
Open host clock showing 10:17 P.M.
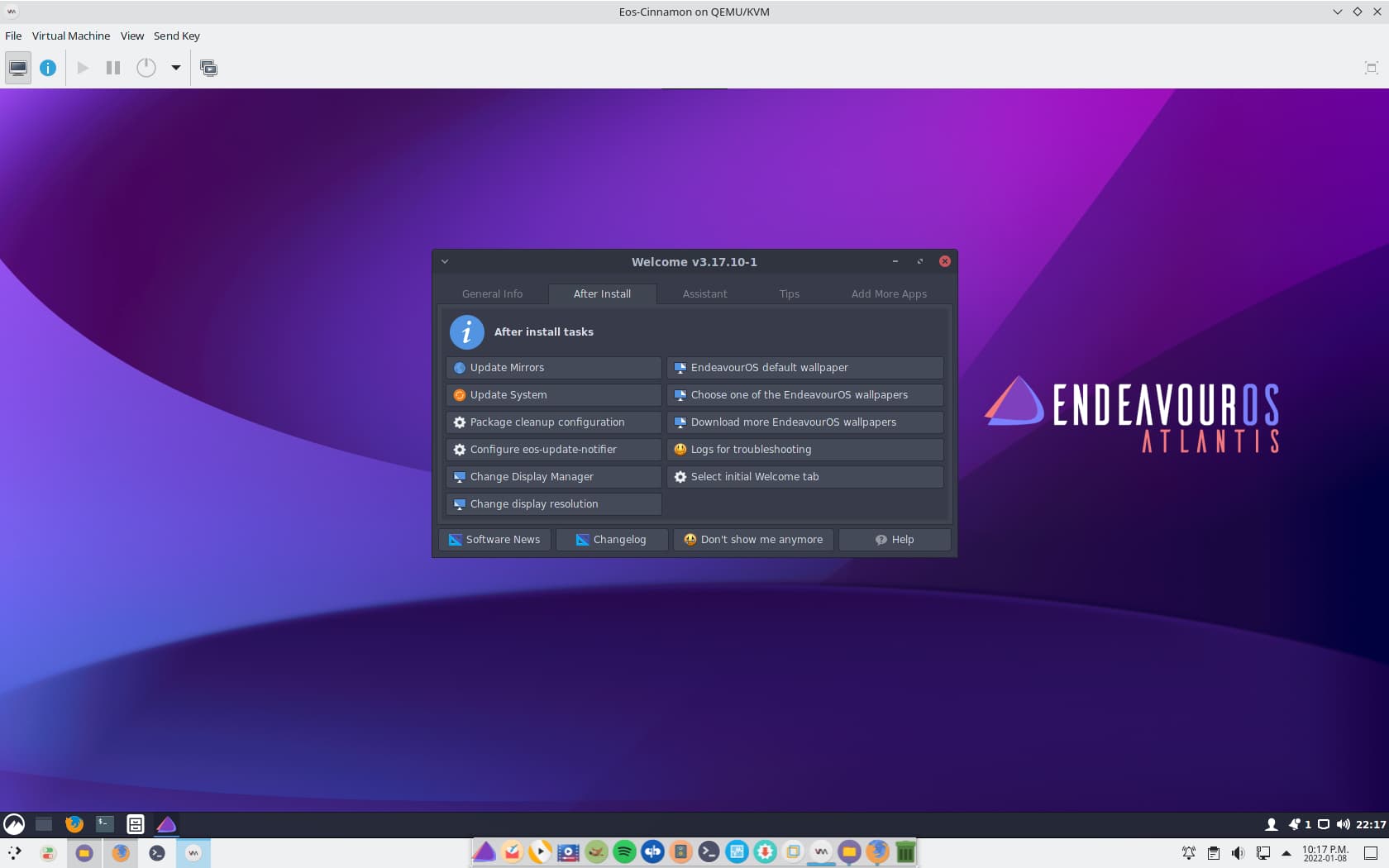(x=1325, y=853)
